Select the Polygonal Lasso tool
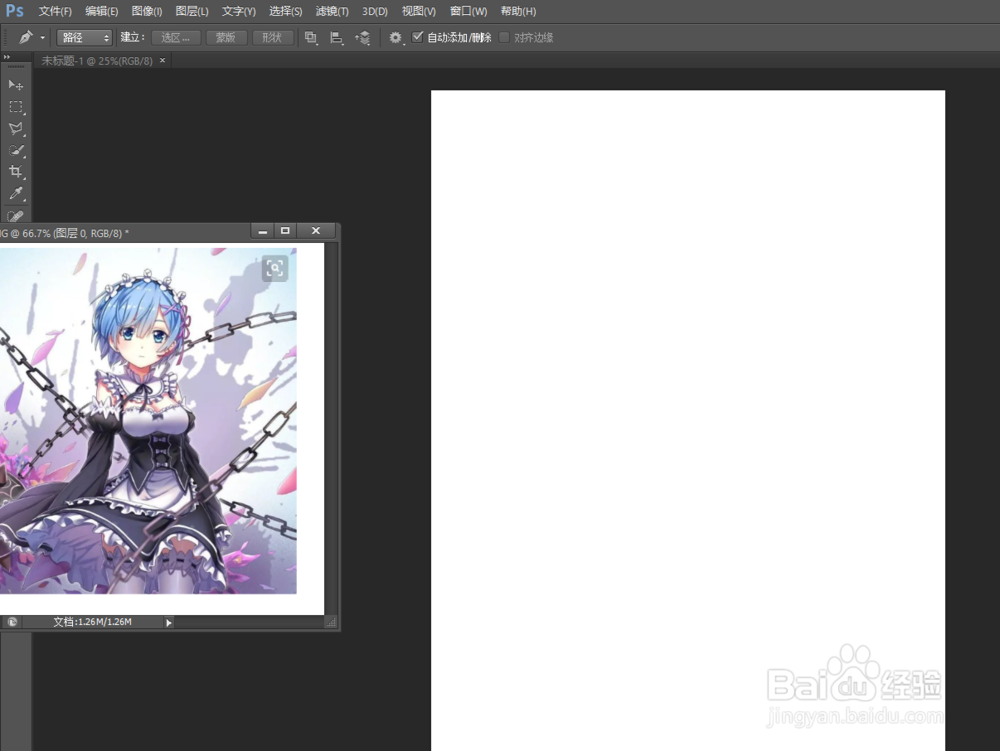Image resolution: width=1000 pixels, height=751 pixels. (x=16, y=128)
